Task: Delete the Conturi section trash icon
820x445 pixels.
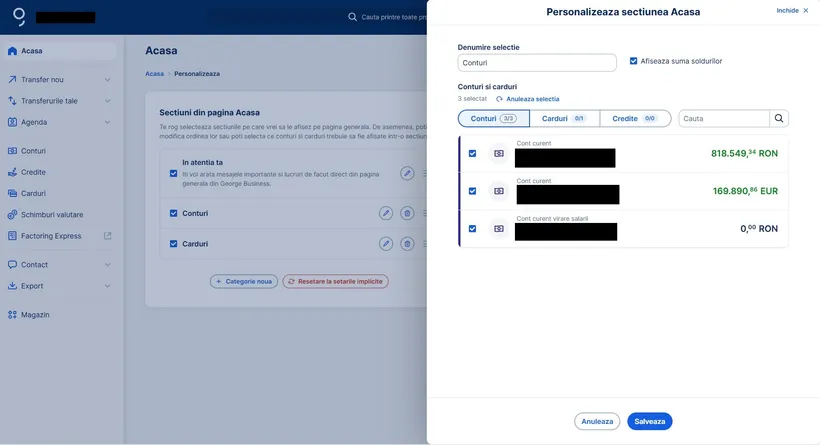Action: point(407,213)
